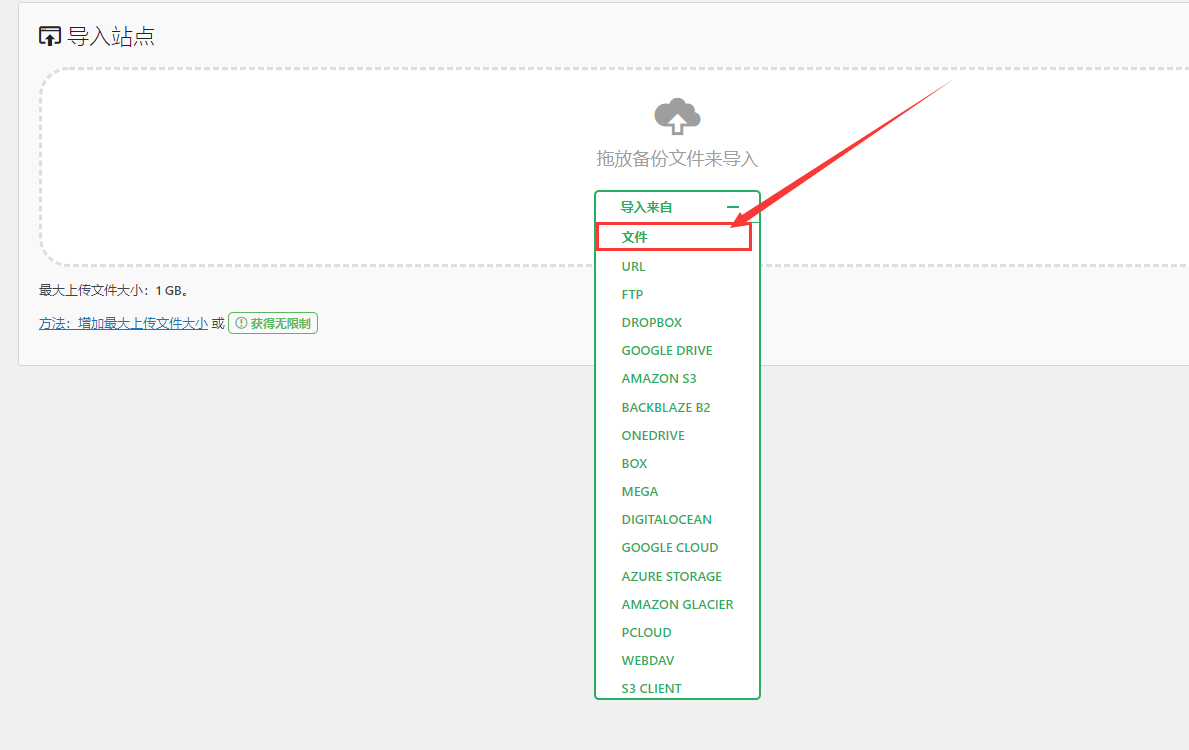This screenshot has height=750, width=1189.
Task: Click the 导入站点 heading
Action: tap(111, 36)
